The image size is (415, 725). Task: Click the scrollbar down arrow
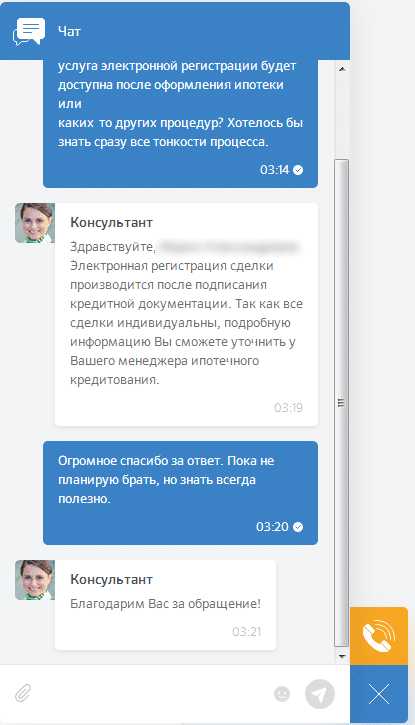point(342,656)
